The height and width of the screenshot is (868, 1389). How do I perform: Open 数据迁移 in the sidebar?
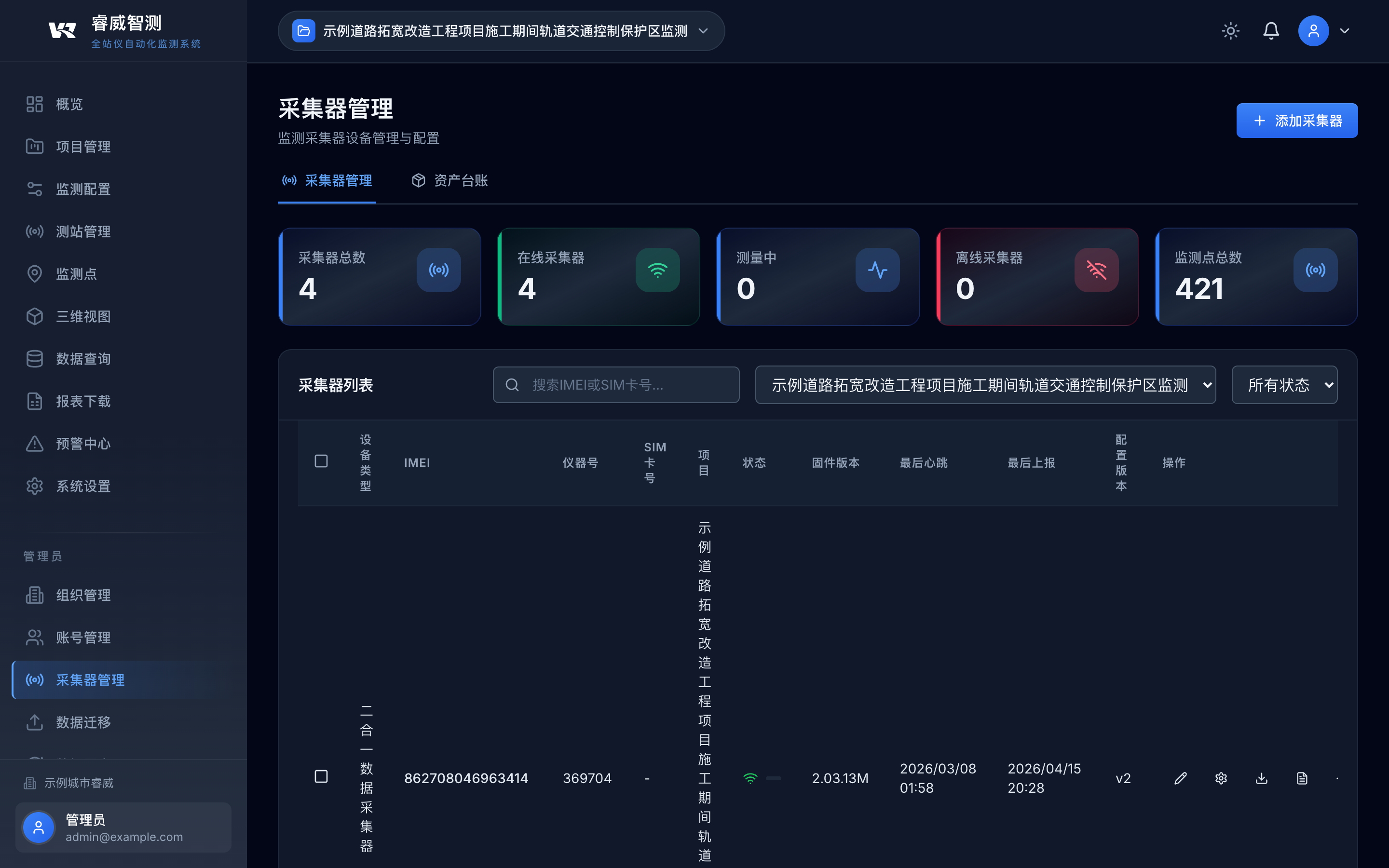point(82,722)
